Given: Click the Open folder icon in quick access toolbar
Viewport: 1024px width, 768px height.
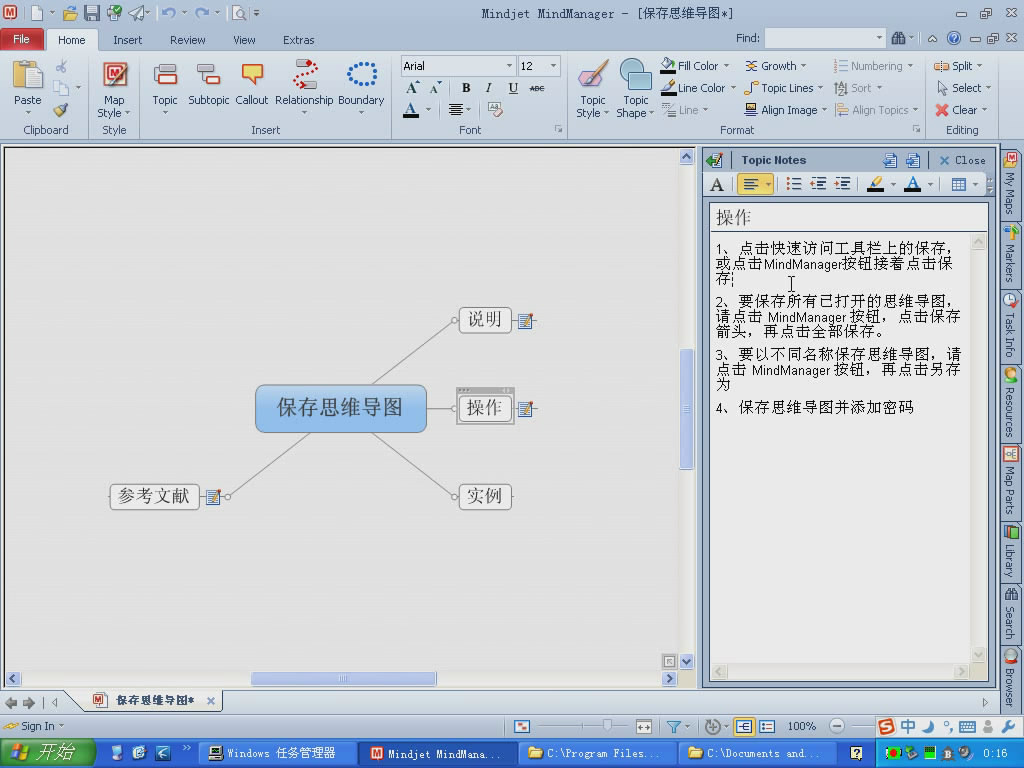Looking at the screenshot, I should tap(71, 12).
